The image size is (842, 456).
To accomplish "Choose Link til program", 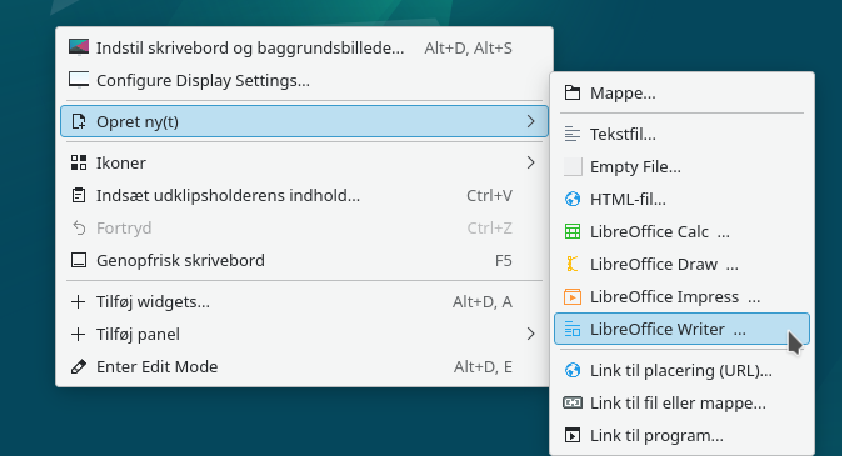I will [682, 435].
